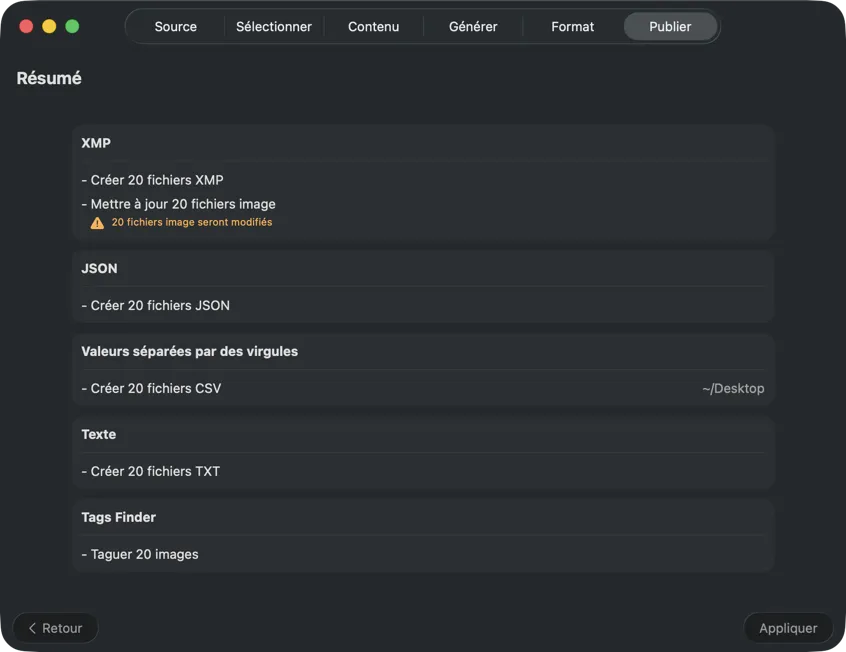Click the Retour back chevron icon
This screenshot has width=846, height=652.
[x=32, y=628]
